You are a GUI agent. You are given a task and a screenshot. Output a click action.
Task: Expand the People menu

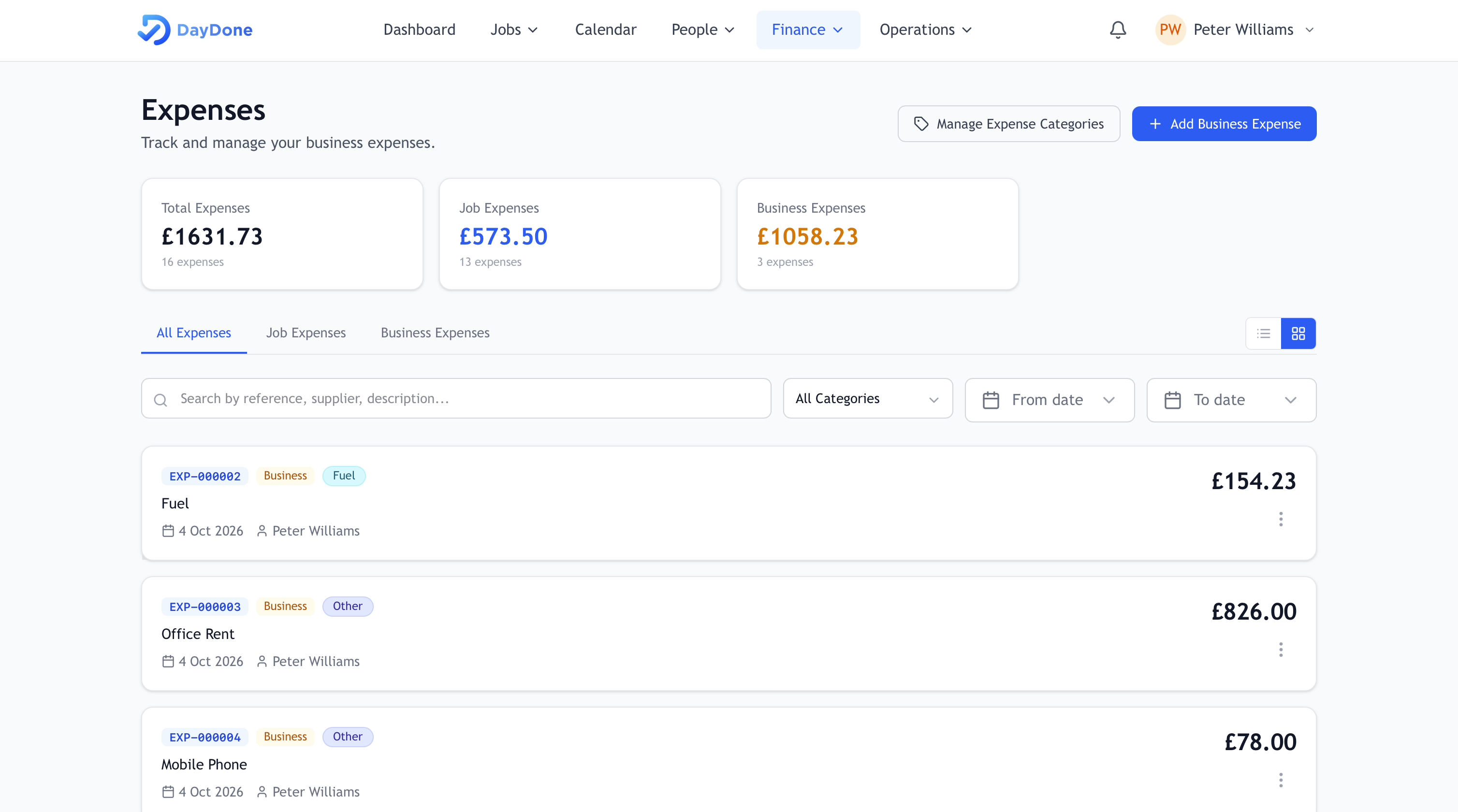pos(702,29)
